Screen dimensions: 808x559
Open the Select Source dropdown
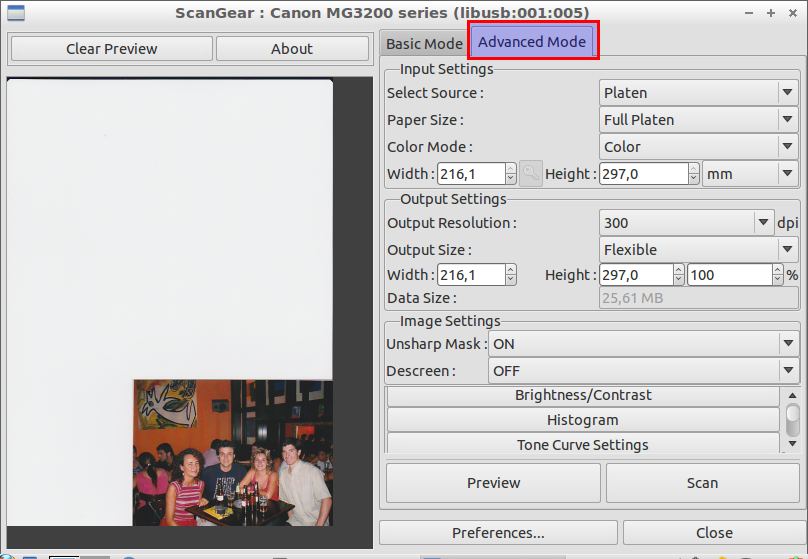coord(698,93)
